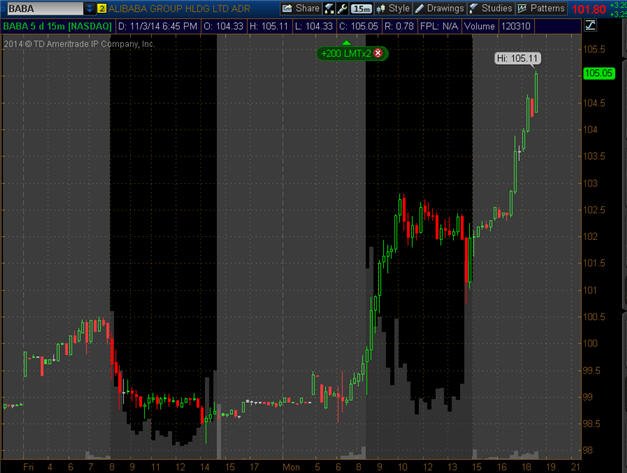Click the 'FPL: N/A' readout
Image resolution: width=627 pixels, height=473 pixels.
click(439, 26)
